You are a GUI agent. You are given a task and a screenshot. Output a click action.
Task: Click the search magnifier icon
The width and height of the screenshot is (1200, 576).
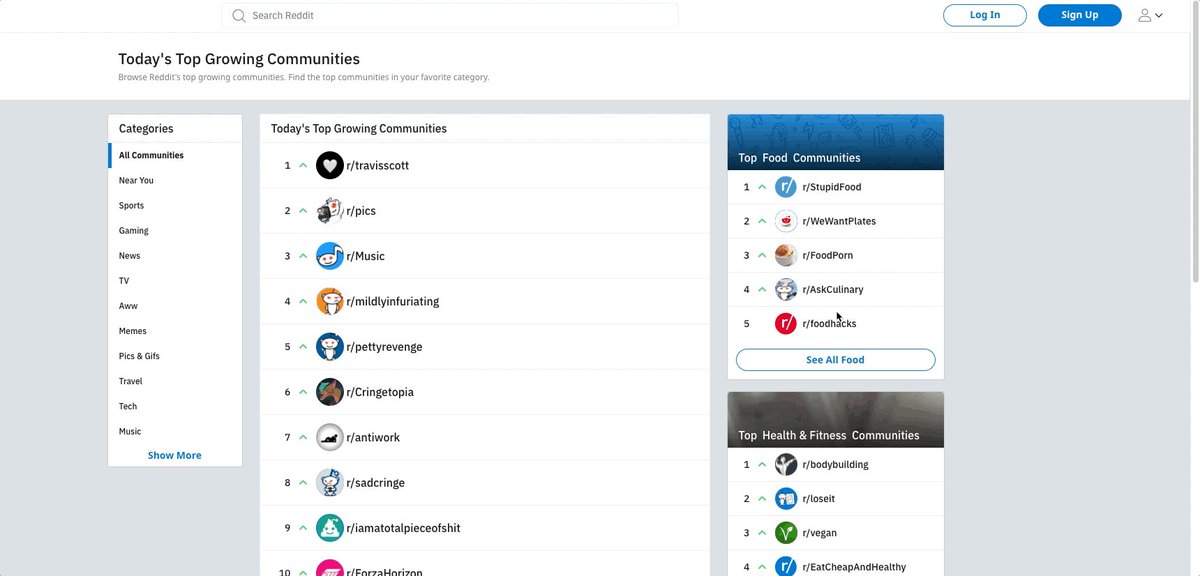point(239,16)
